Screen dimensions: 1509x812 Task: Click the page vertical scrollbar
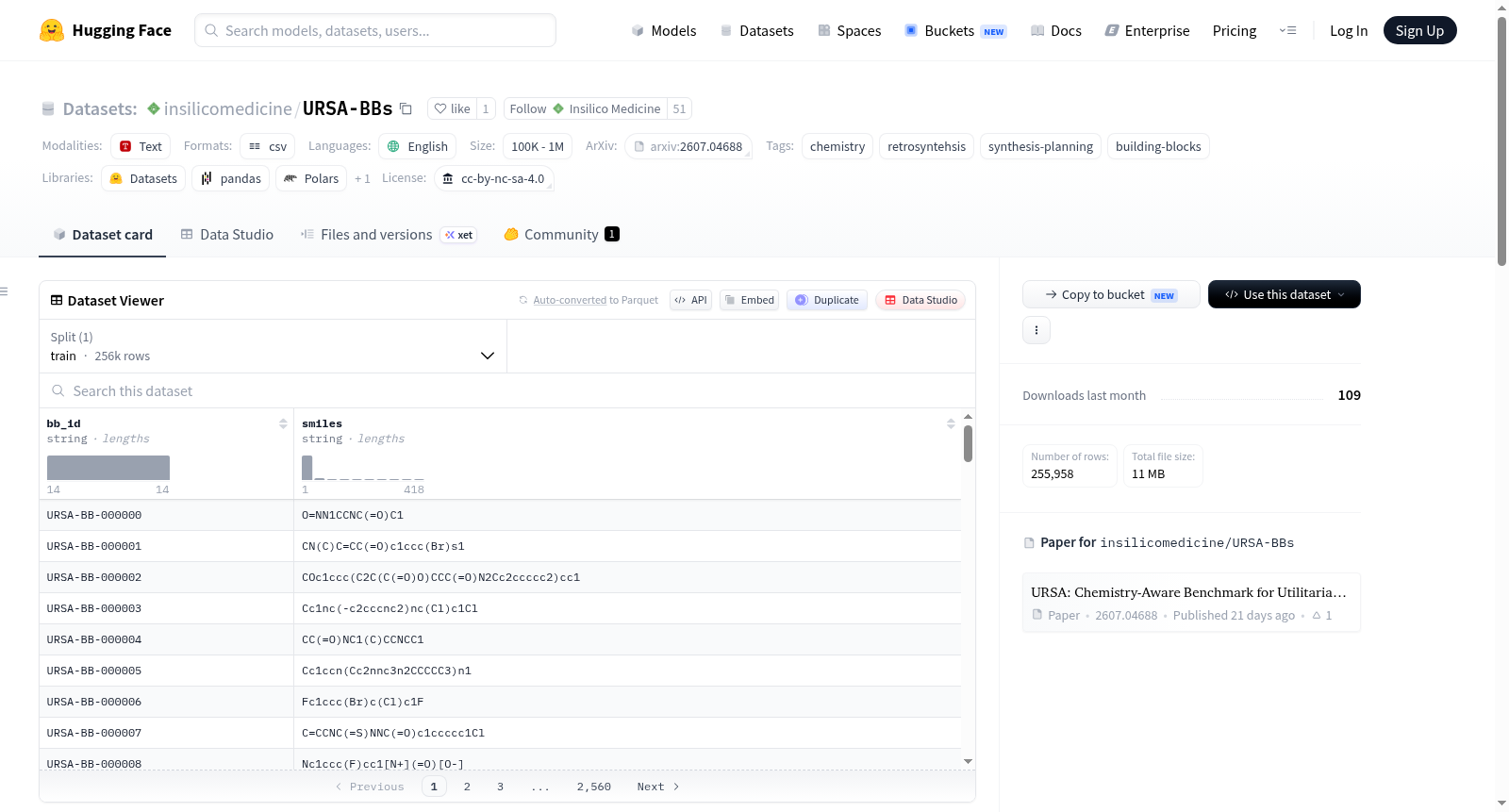[x=1501, y=141]
